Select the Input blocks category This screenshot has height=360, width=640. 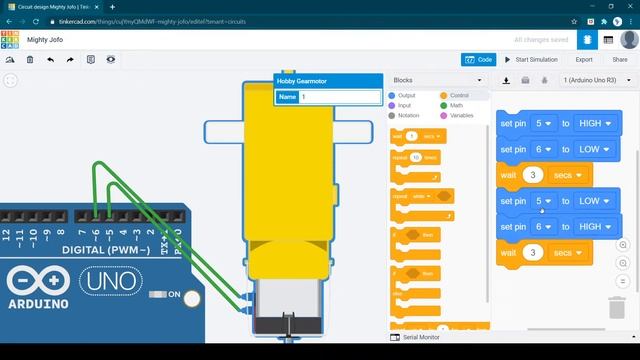[400, 105]
